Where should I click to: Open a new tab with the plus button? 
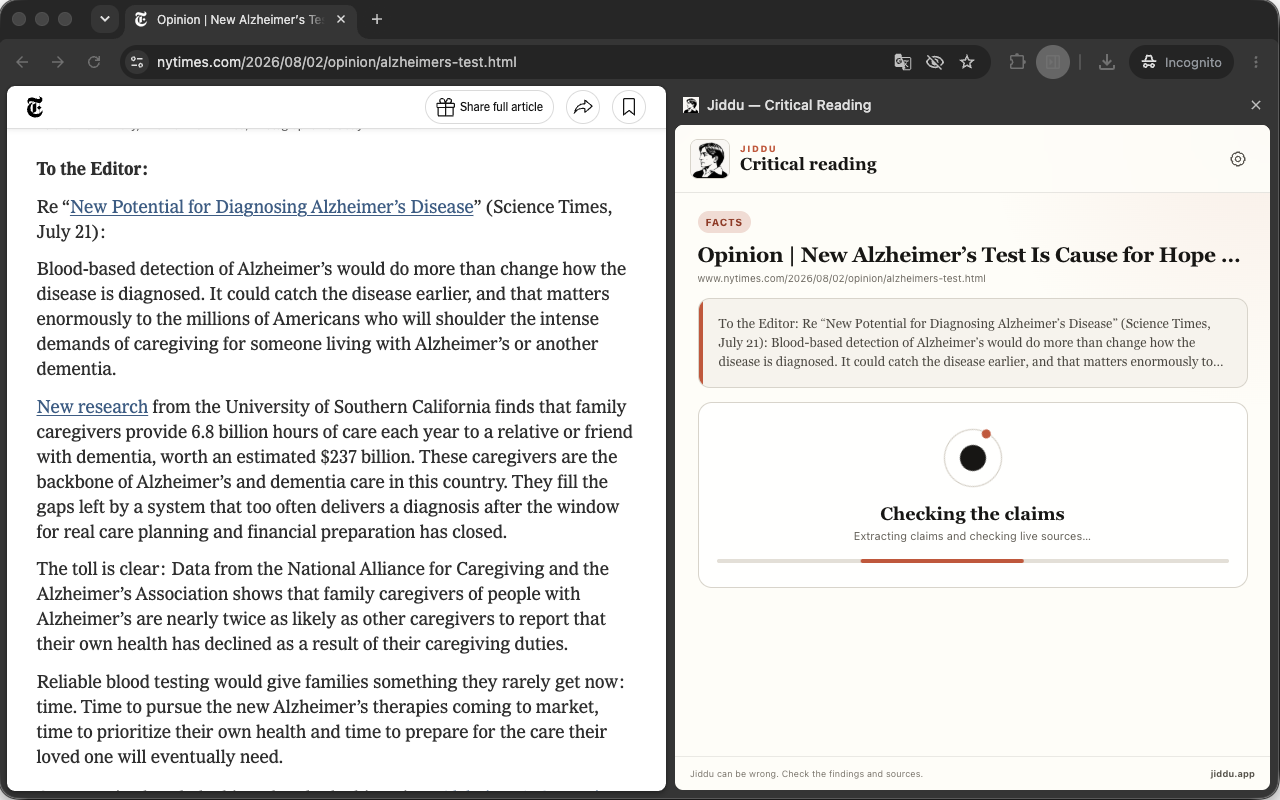(377, 19)
